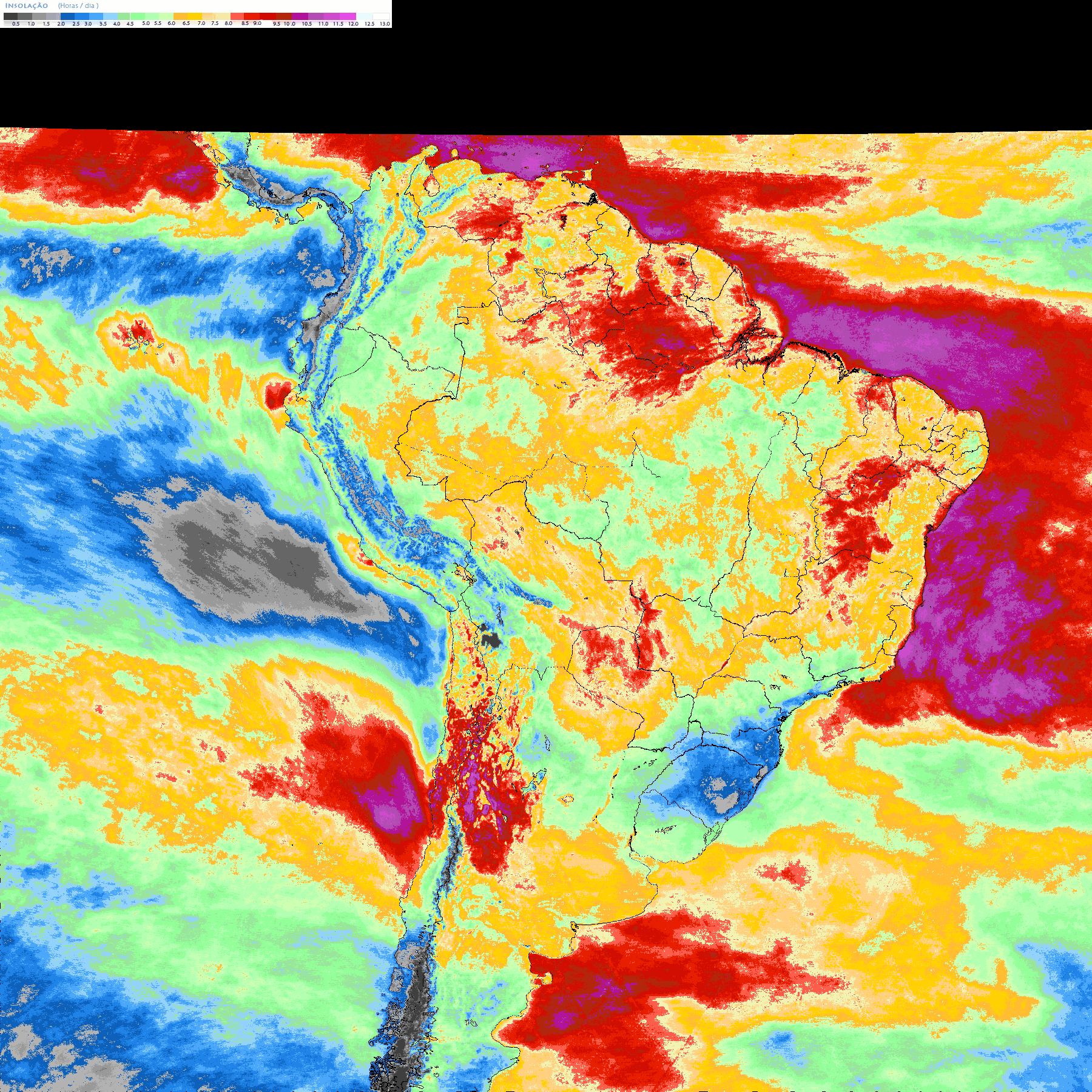The height and width of the screenshot is (1092, 1092).
Task: Select the 11.0 legend value
Action: (x=323, y=24)
